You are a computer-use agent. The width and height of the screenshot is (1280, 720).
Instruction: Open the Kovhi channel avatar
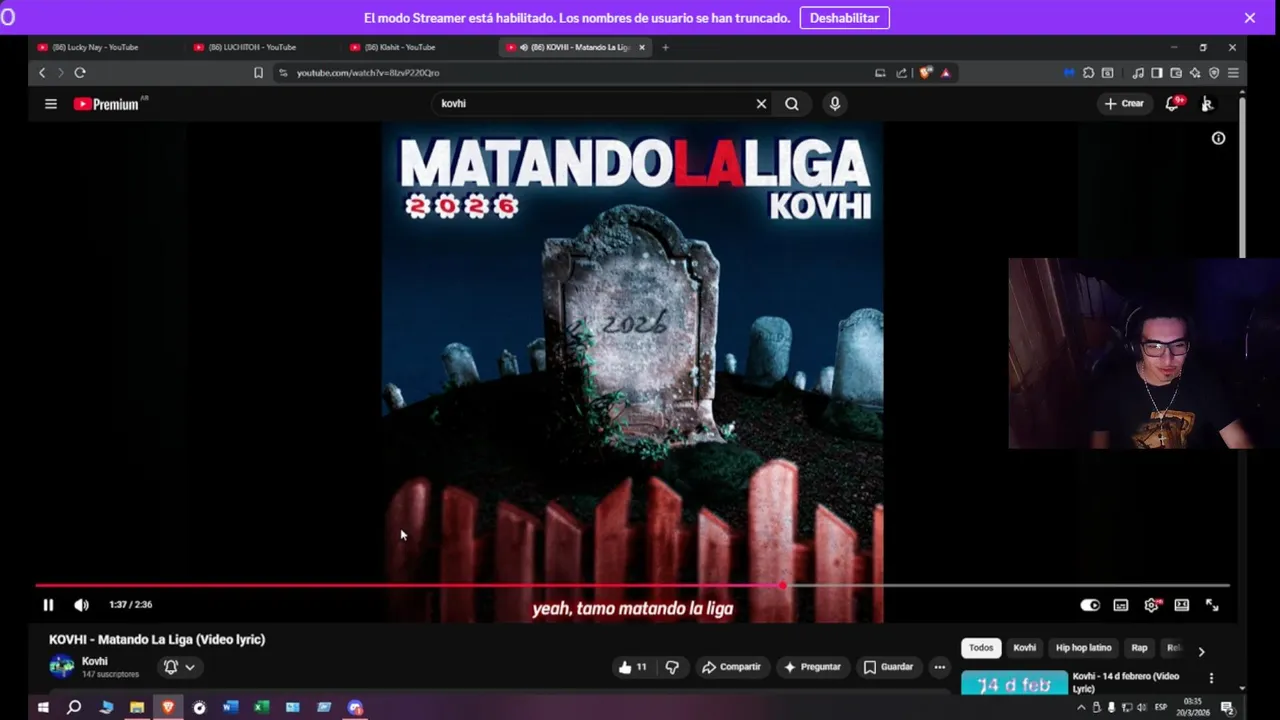pyautogui.click(x=62, y=666)
